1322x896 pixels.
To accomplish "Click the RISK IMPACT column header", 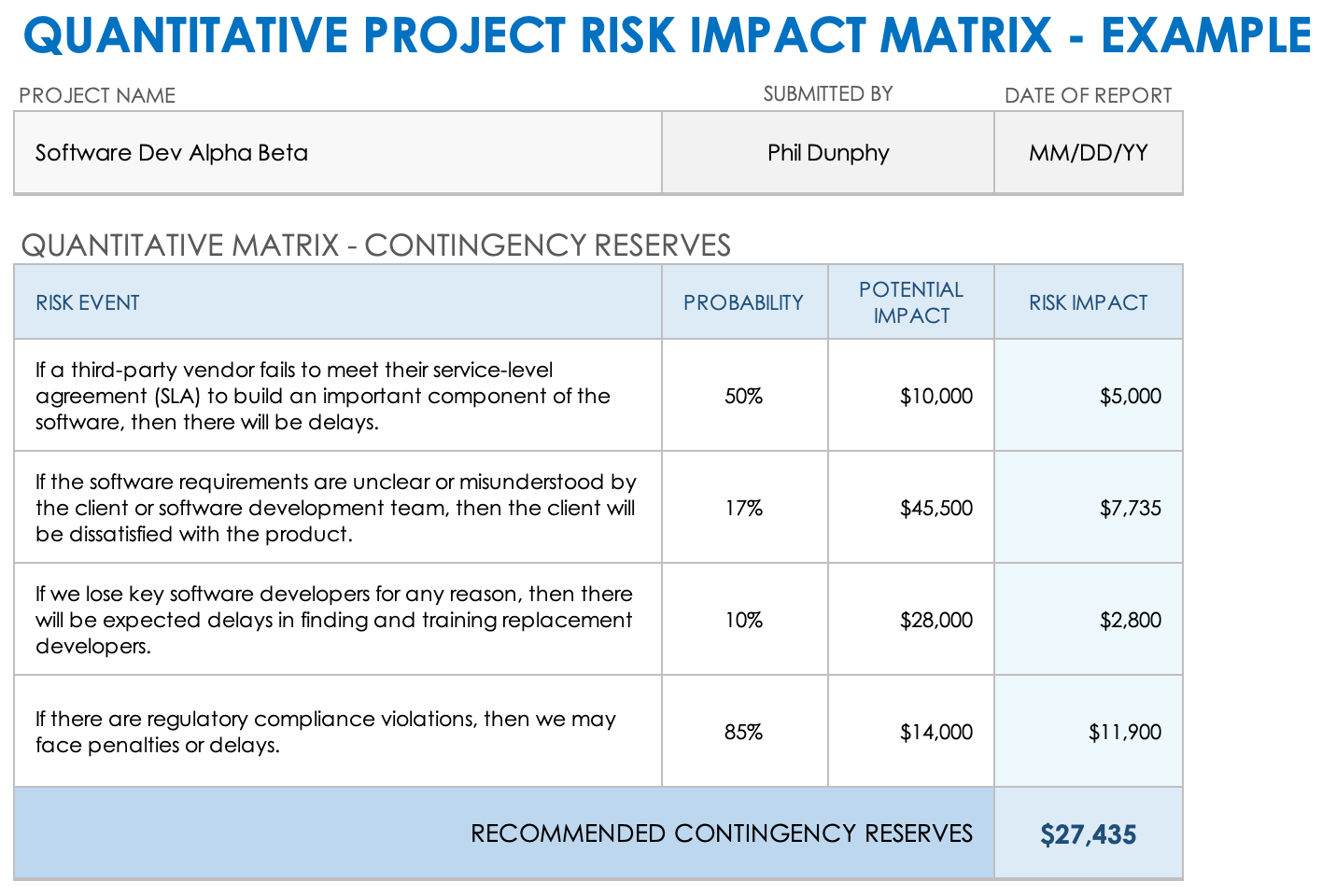I will (1088, 302).
